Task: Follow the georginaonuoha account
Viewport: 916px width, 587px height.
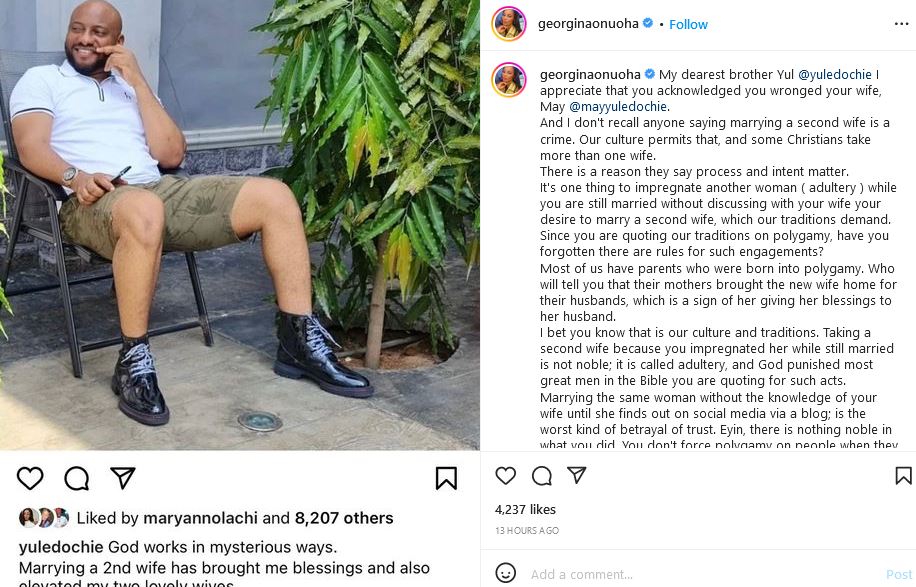Action: (688, 24)
